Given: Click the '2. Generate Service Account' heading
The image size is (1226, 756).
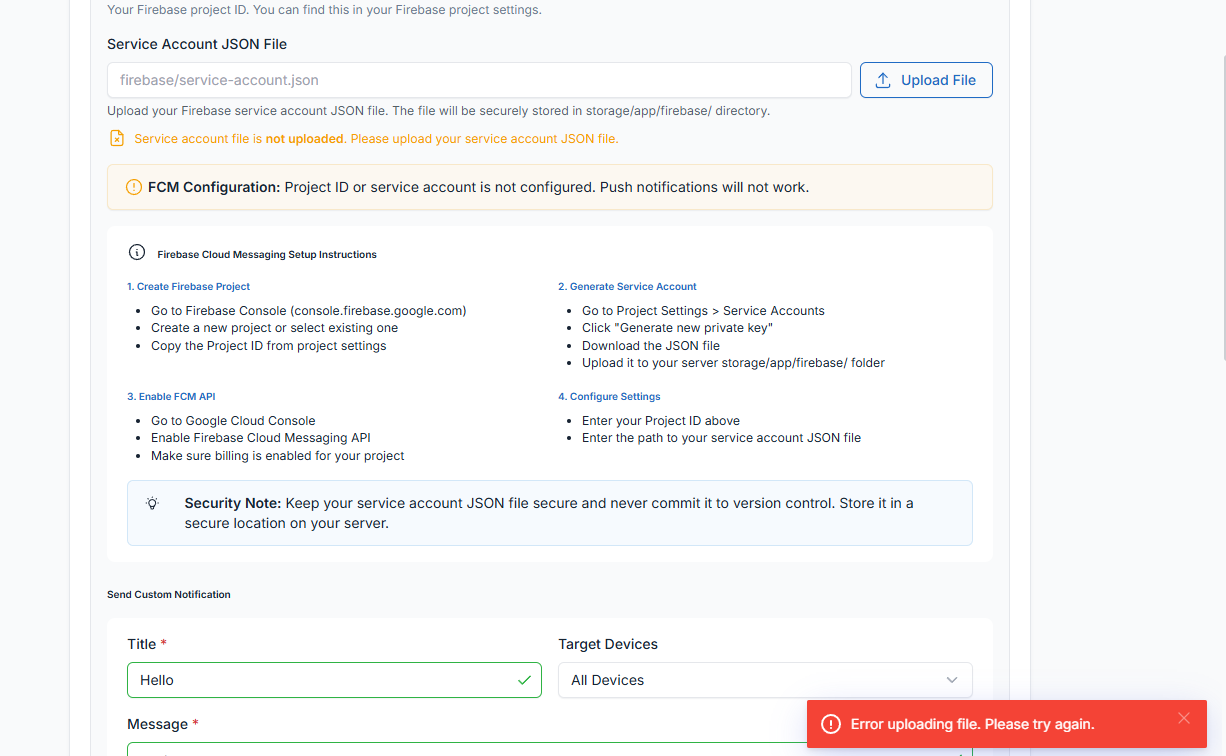Looking at the screenshot, I should 627,286.
